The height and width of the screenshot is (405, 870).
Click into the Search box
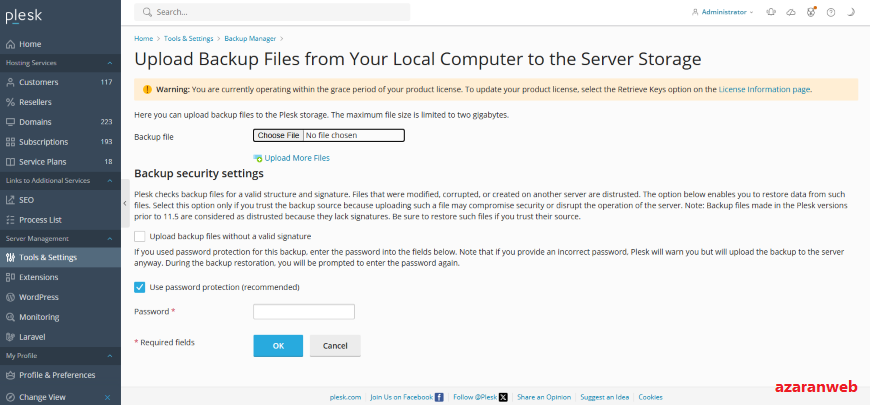coord(272,12)
